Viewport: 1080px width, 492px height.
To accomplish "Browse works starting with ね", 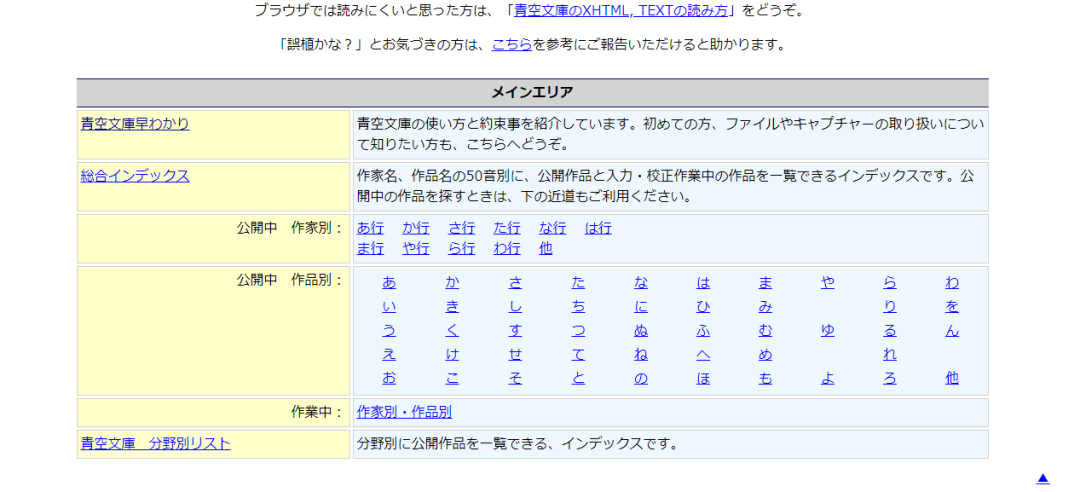I will (x=641, y=355).
